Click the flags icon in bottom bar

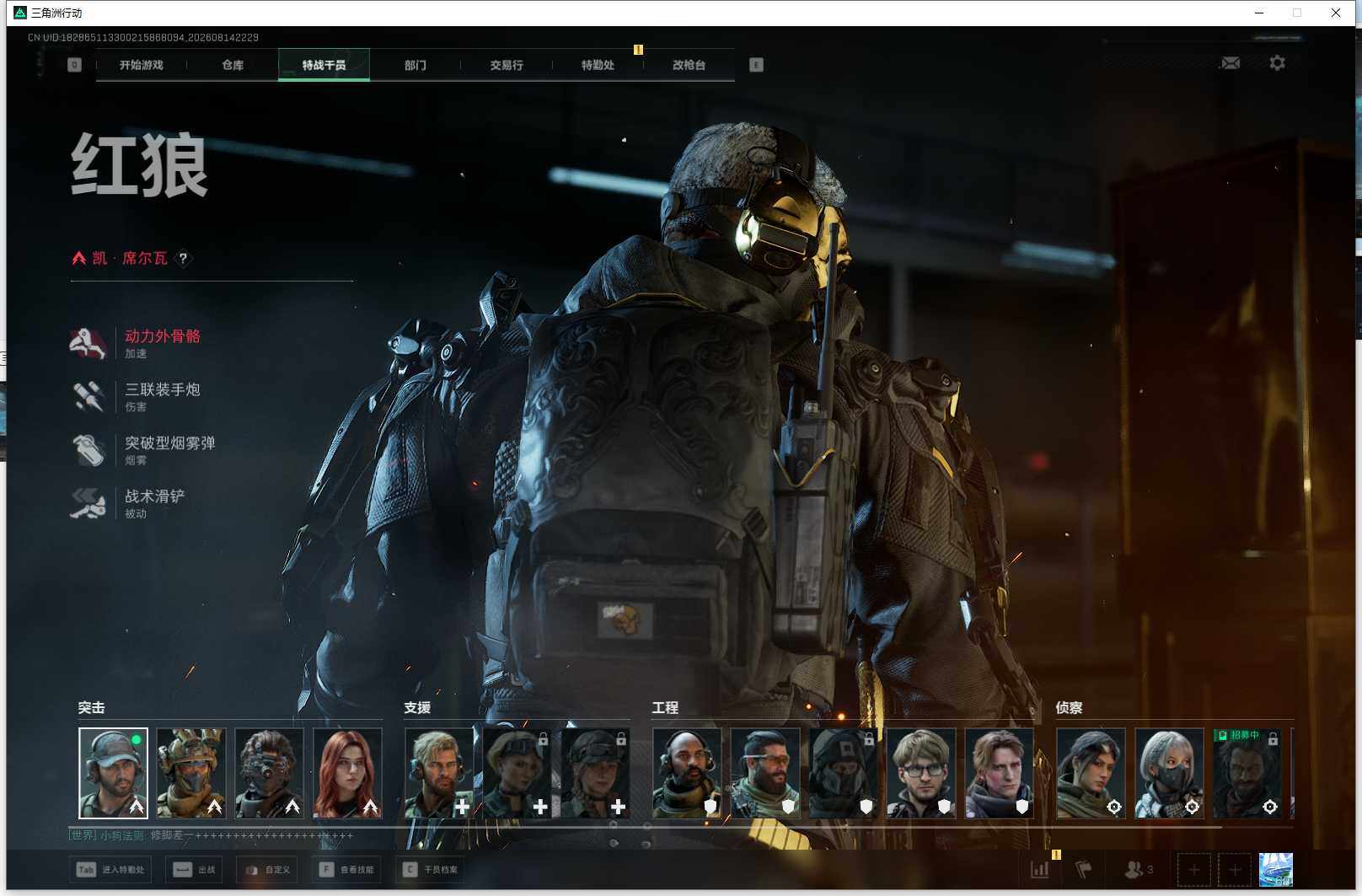[x=1083, y=869]
